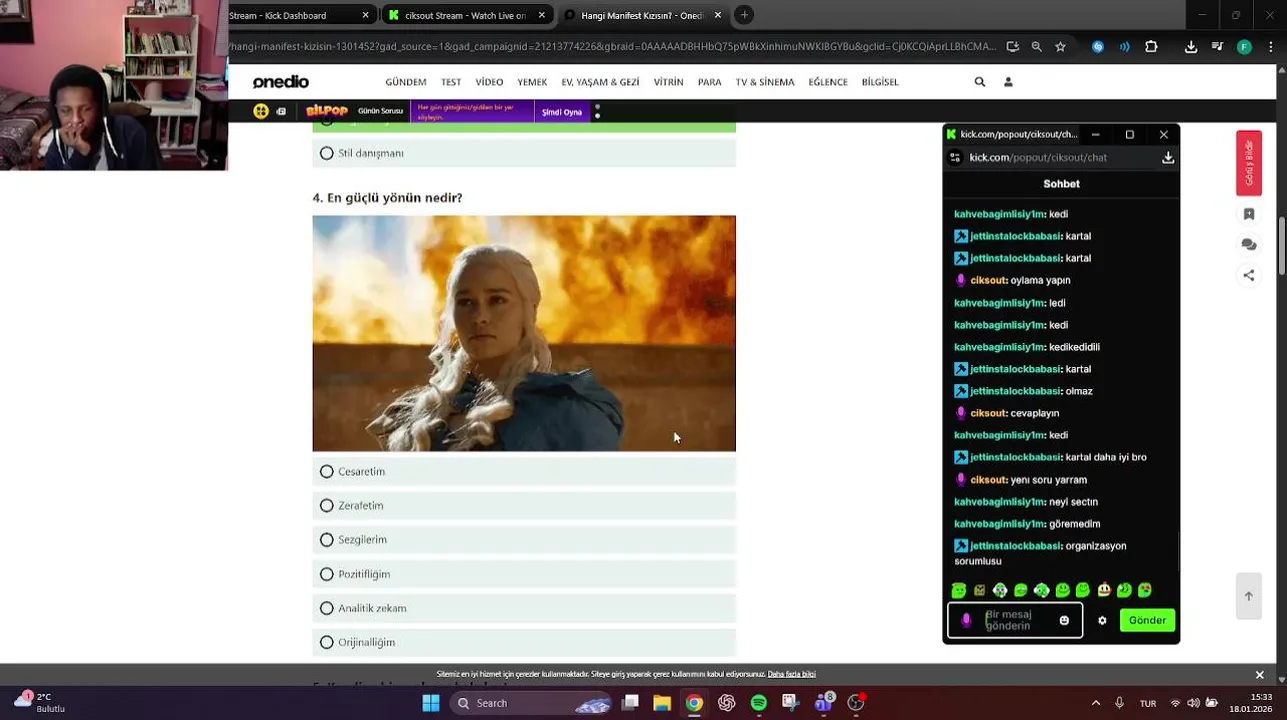Switch to ciksout Stream browser tab
The width and height of the screenshot is (1287, 720).
point(468,15)
